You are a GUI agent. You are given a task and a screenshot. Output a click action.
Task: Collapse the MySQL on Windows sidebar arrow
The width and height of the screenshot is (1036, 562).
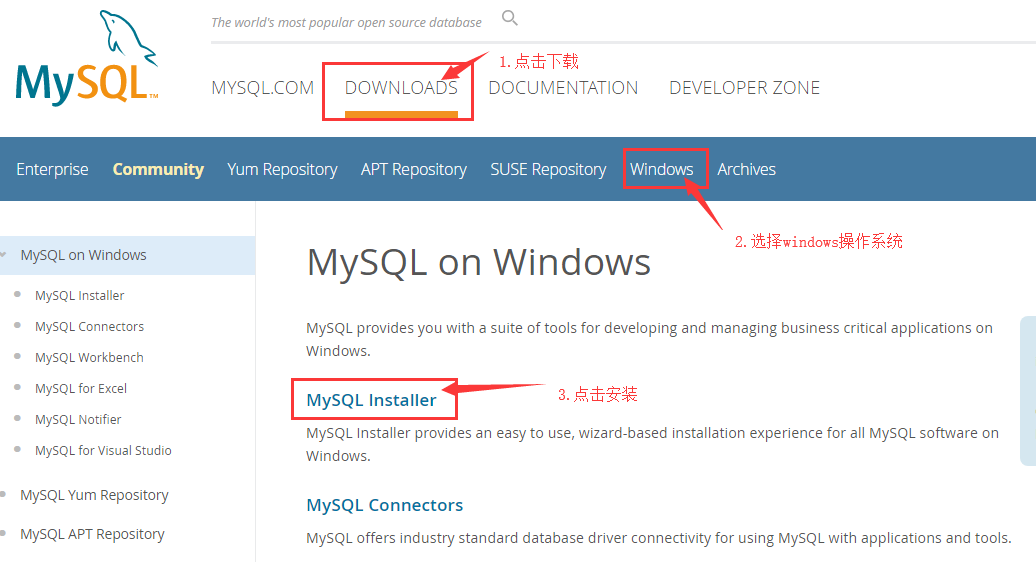click(4, 254)
